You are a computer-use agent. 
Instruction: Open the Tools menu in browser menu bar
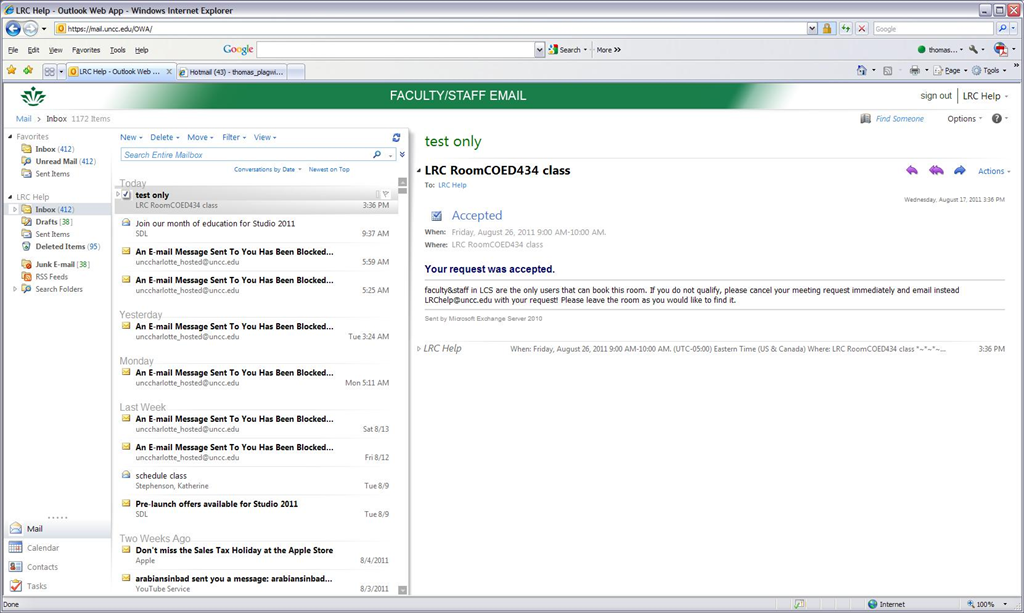(x=118, y=50)
